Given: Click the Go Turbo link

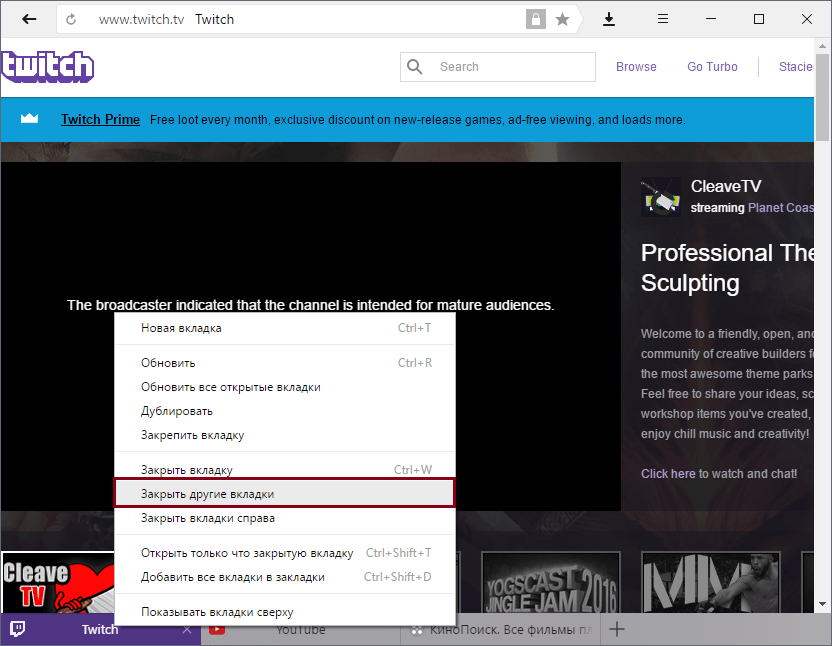Looking at the screenshot, I should click(x=712, y=67).
